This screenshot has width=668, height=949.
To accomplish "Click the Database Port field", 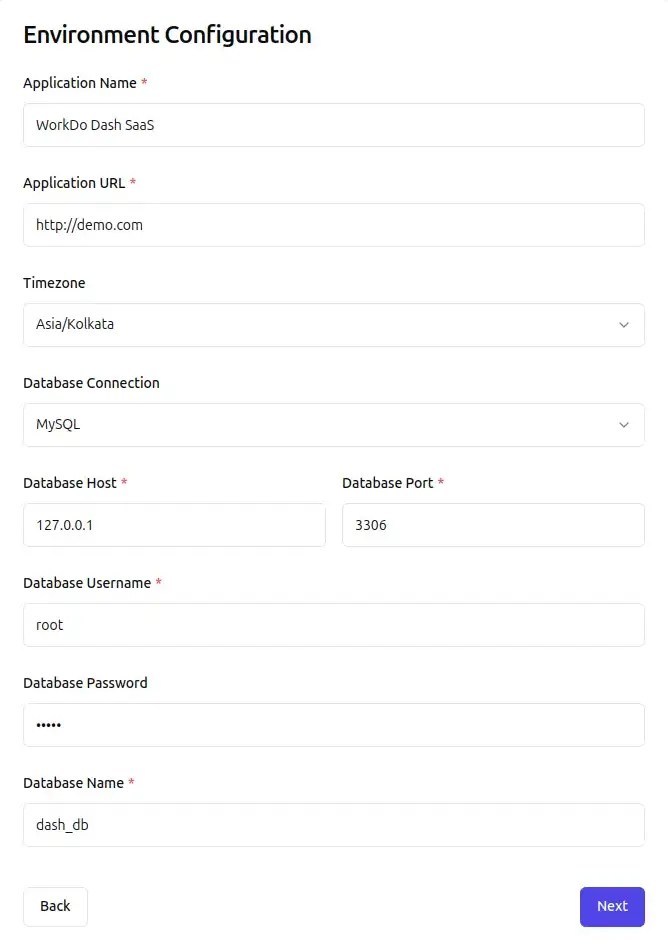I will (493, 525).
